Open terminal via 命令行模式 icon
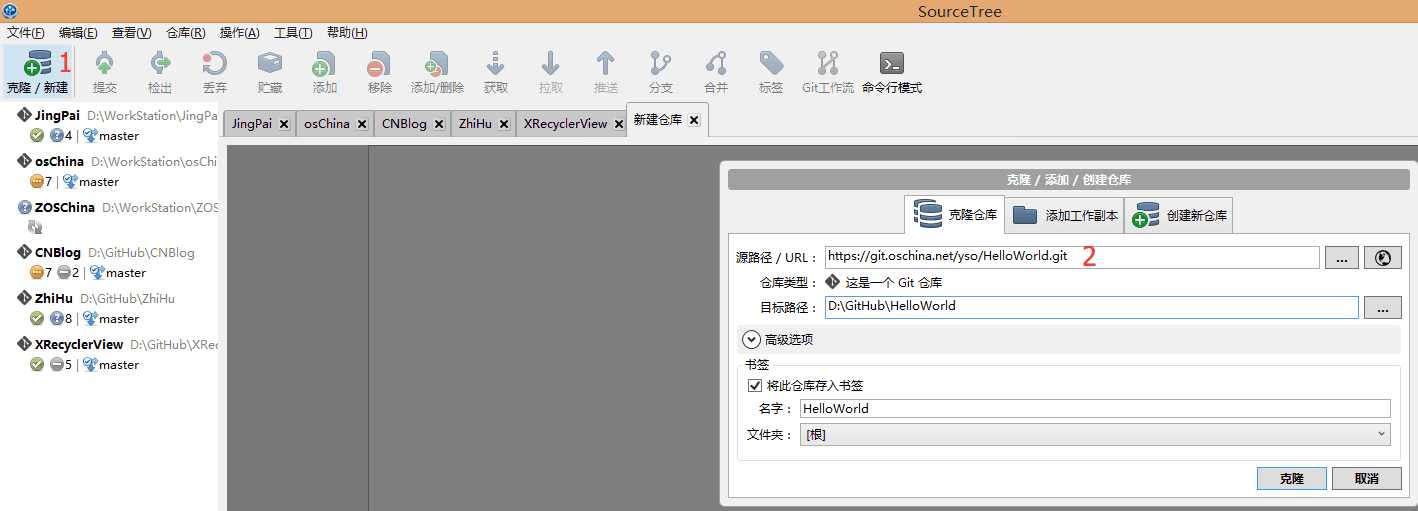Viewport: 1418px width, 511px height. click(x=891, y=64)
